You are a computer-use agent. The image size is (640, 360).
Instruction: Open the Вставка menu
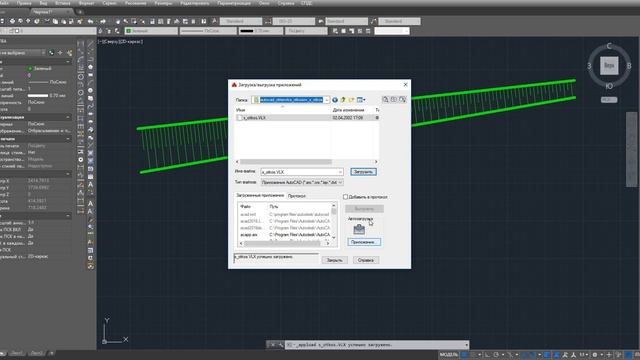coord(62,3)
